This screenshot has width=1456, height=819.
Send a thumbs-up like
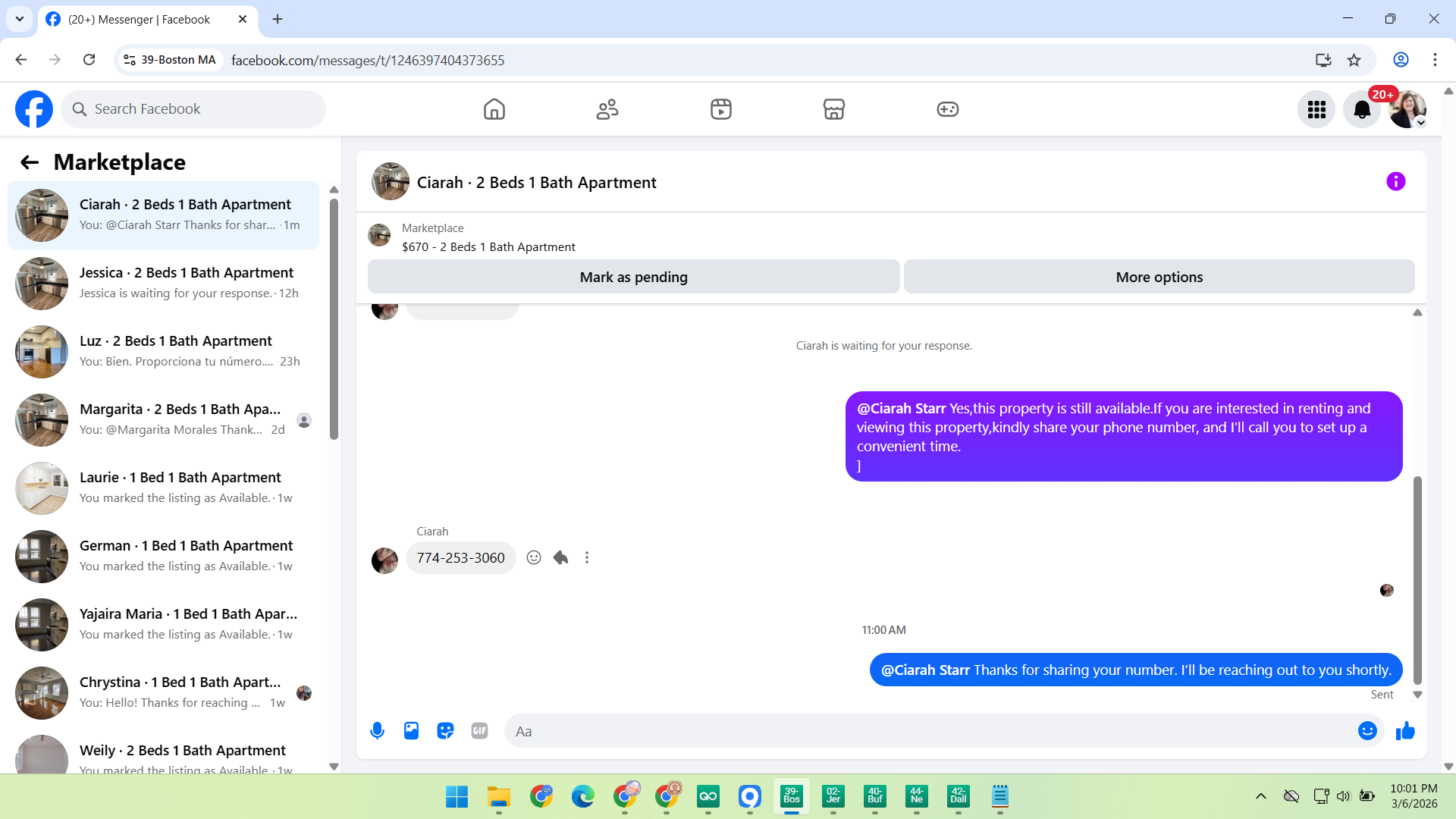click(x=1405, y=731)
